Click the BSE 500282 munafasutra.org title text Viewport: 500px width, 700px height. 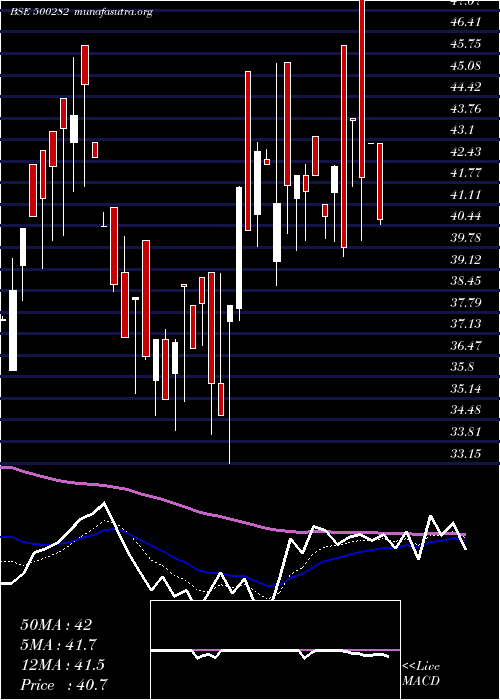coord(82,12)
